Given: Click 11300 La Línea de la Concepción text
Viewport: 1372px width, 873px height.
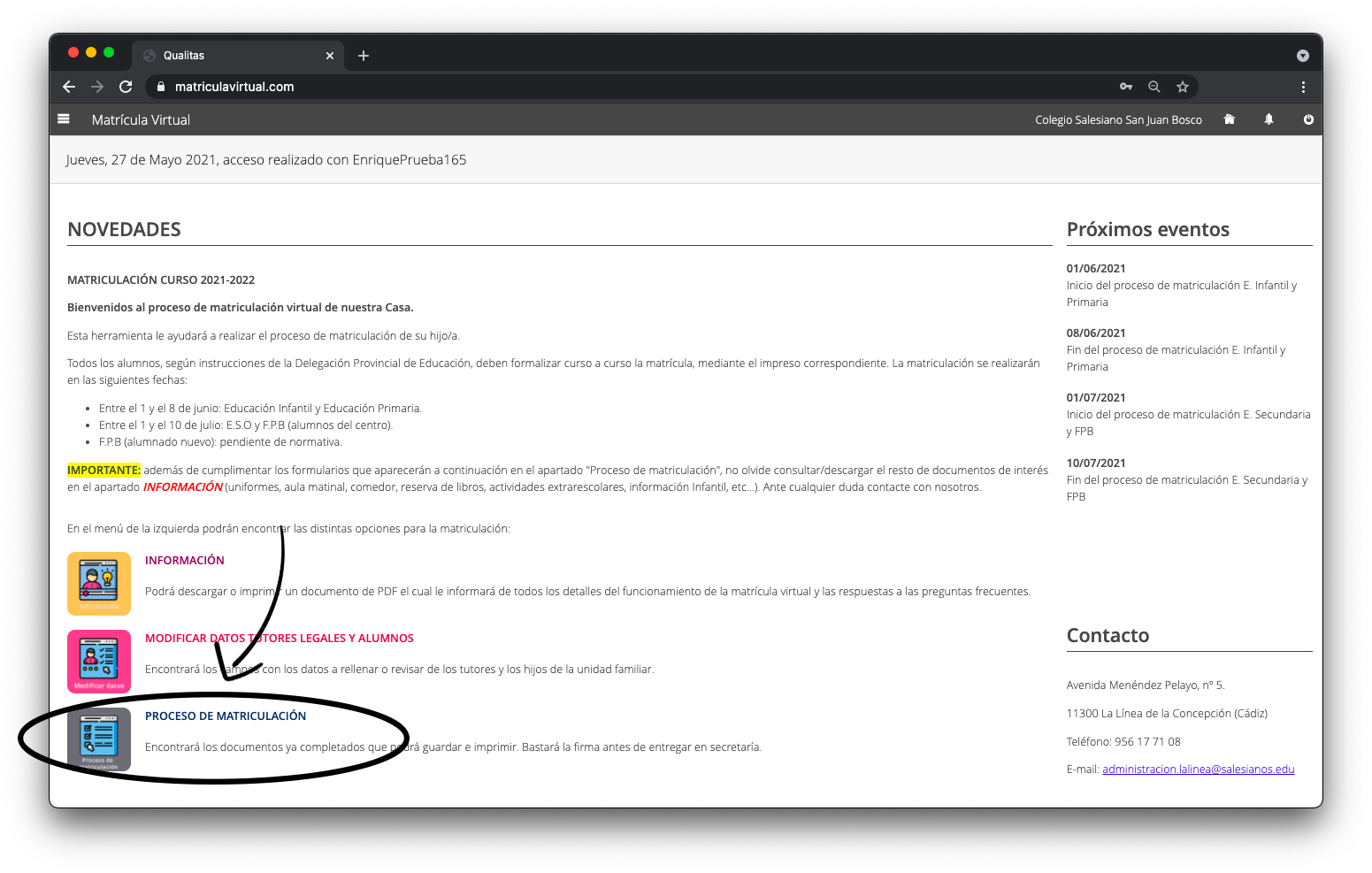Looking at the screenshot, I should tap(1167, 713).
